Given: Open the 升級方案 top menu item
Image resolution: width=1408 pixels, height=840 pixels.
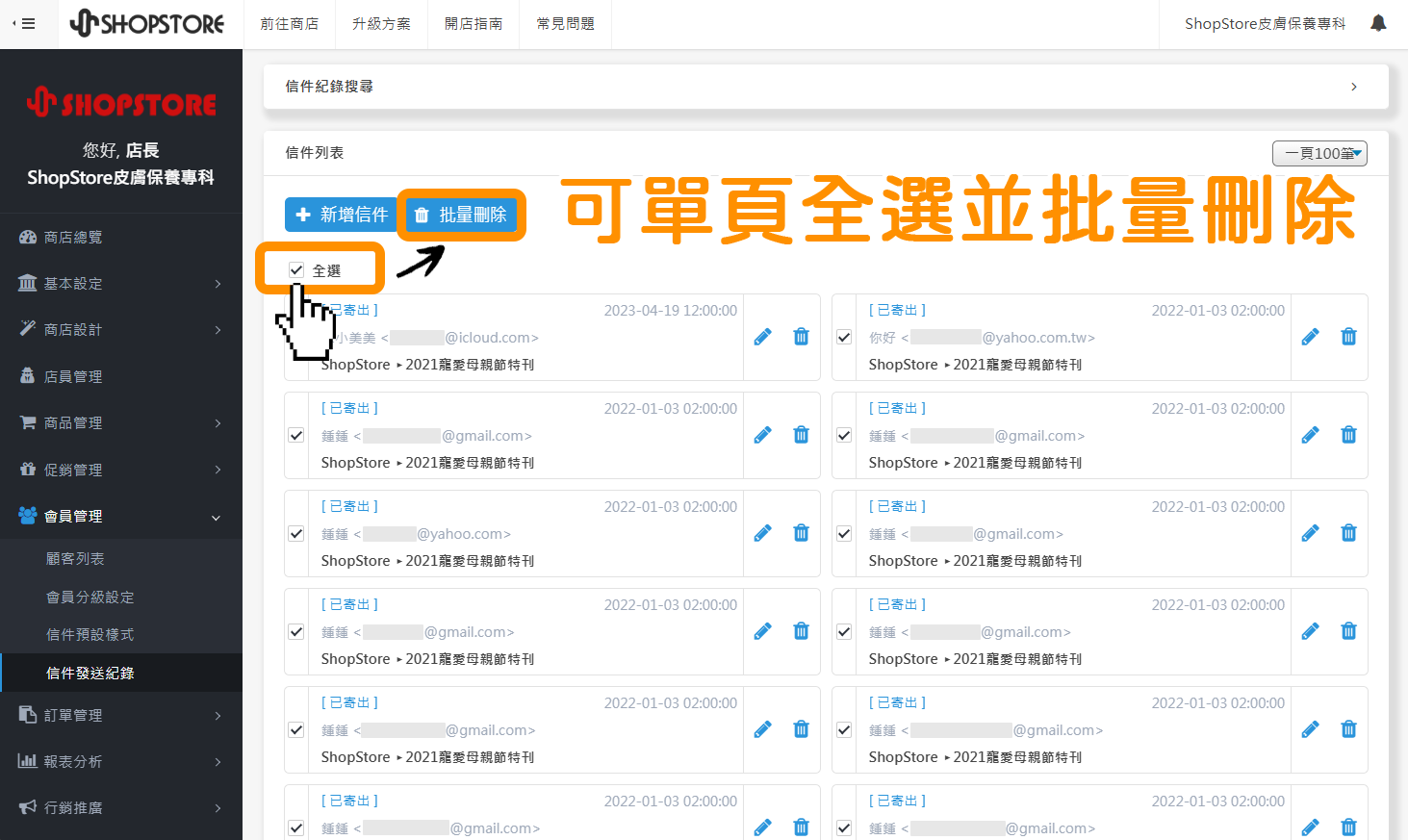Looking at the screenshot, I should click(382, 24).
